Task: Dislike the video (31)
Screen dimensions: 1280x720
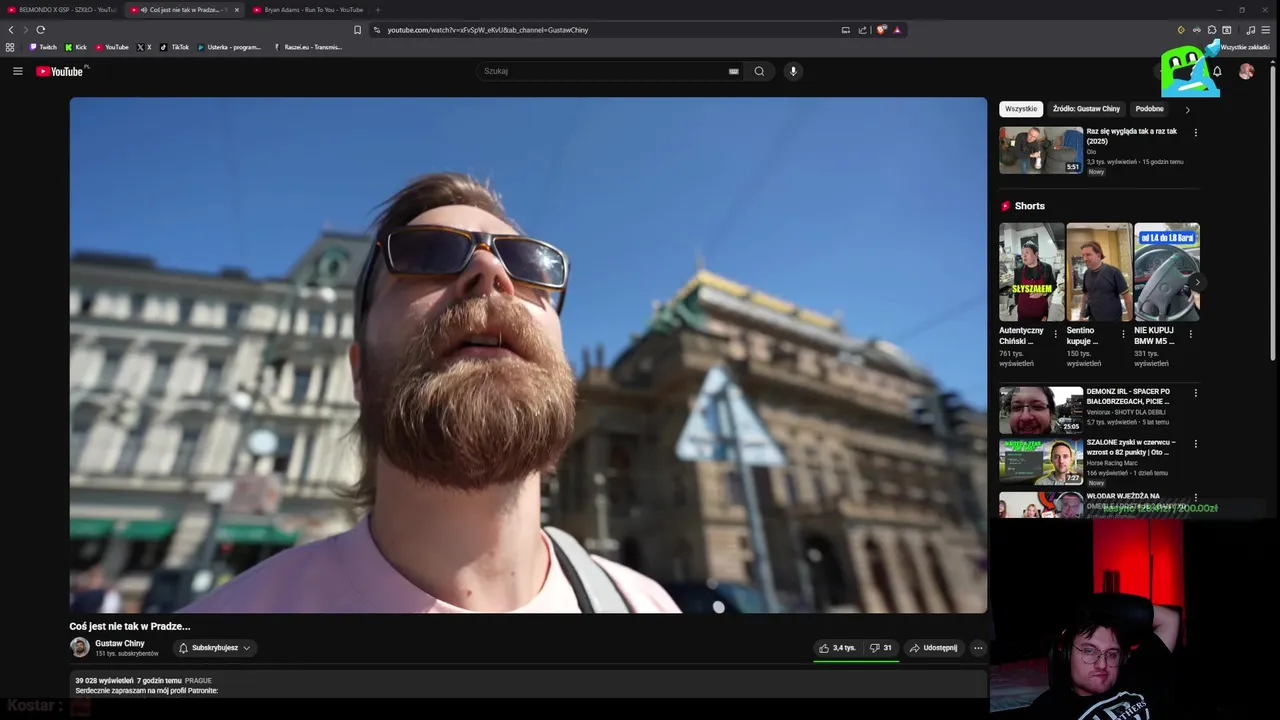Action: click(881, 648)
